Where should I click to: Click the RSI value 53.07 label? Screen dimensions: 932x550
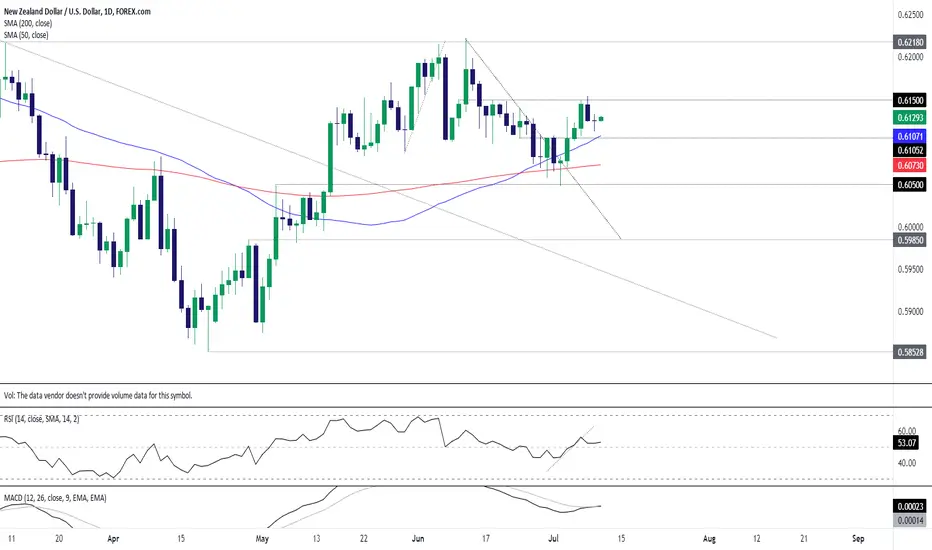pyautogui.click(x=905, y=442)
